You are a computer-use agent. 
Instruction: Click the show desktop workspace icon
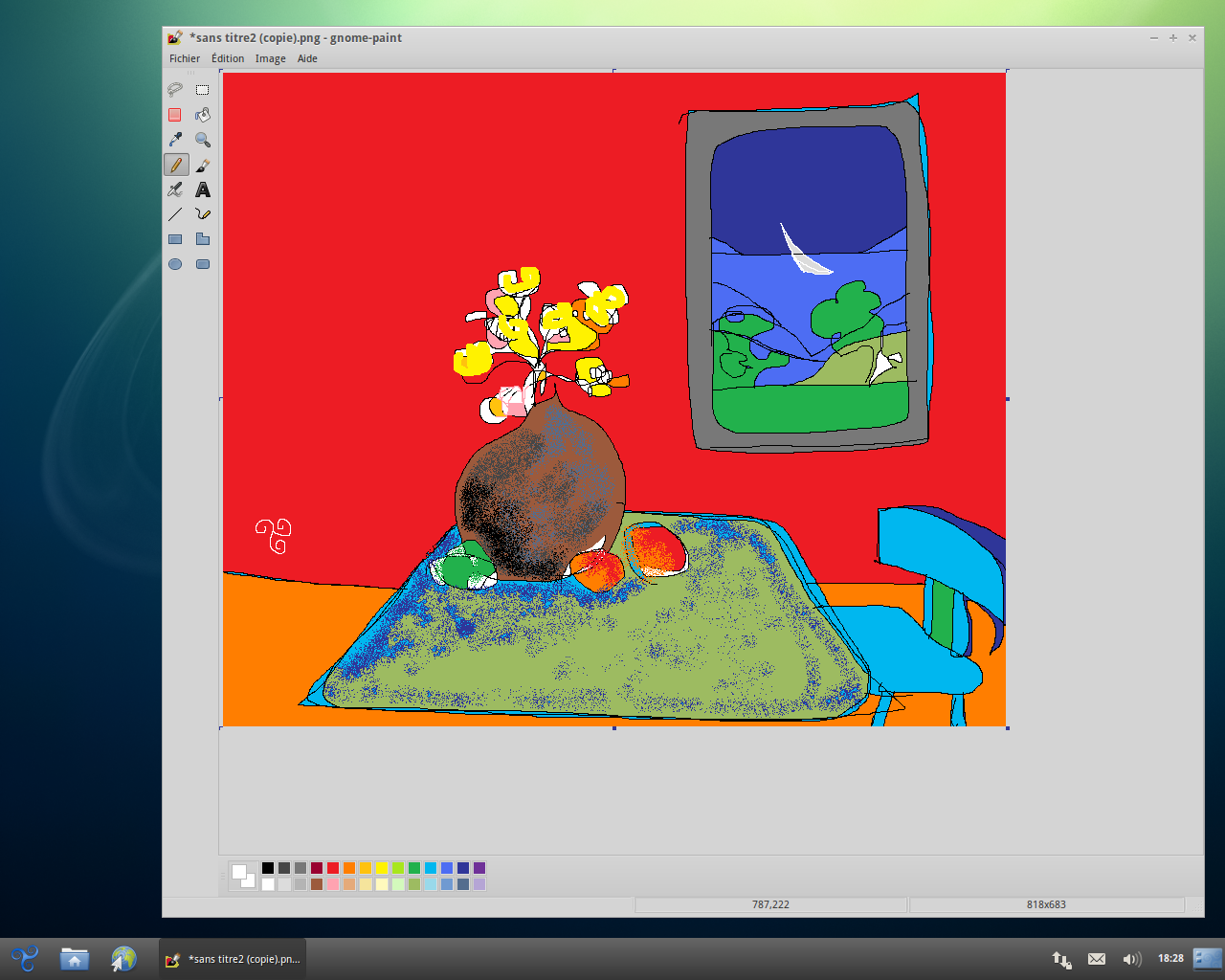pos(1208,958)
